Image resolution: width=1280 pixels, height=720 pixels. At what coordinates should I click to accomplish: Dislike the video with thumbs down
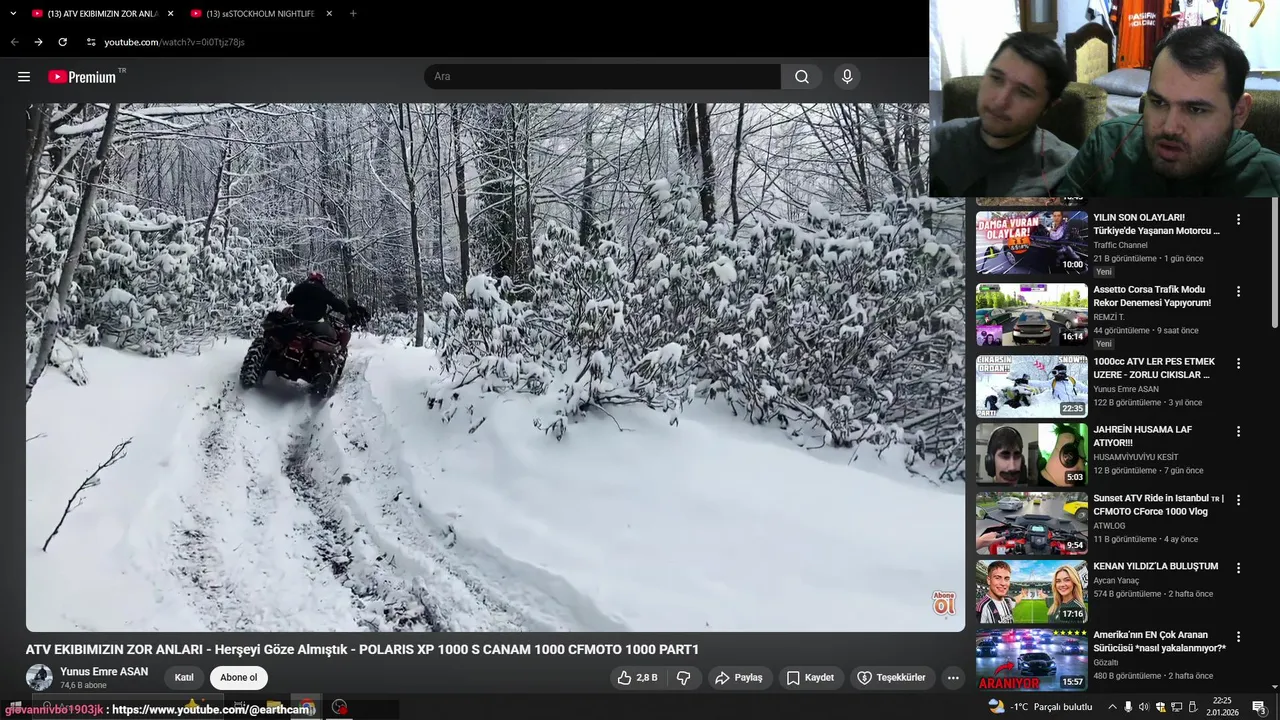[684, 678]
